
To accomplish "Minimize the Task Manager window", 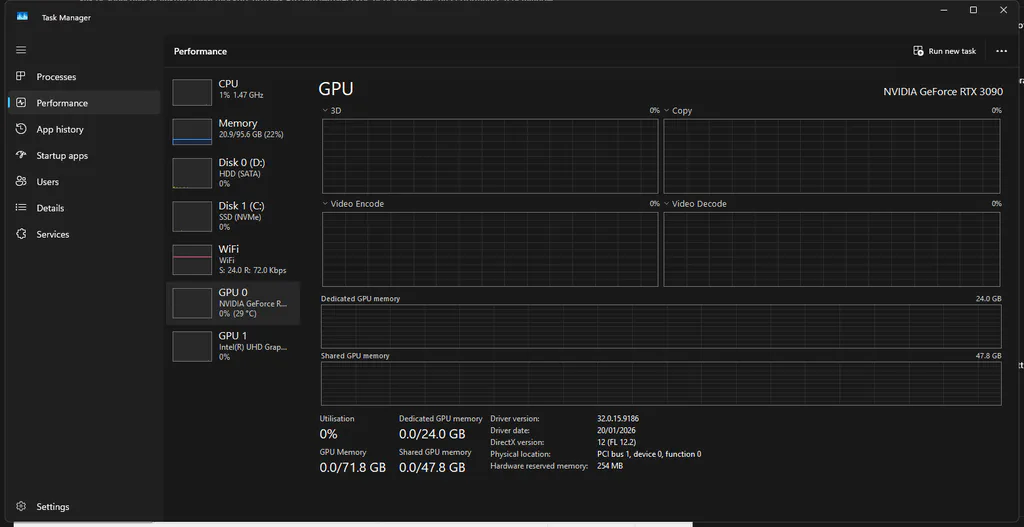I will click(943, 10).
